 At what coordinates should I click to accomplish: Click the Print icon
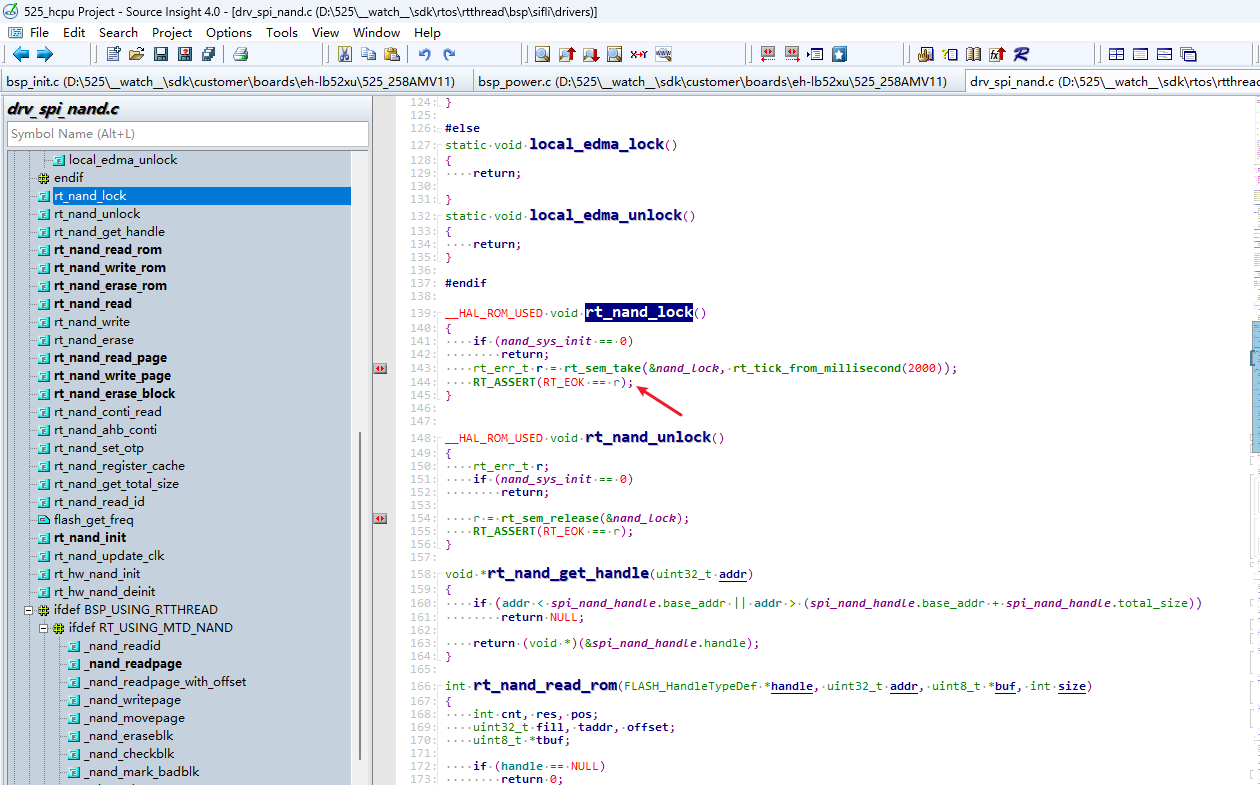coord(241,54)
